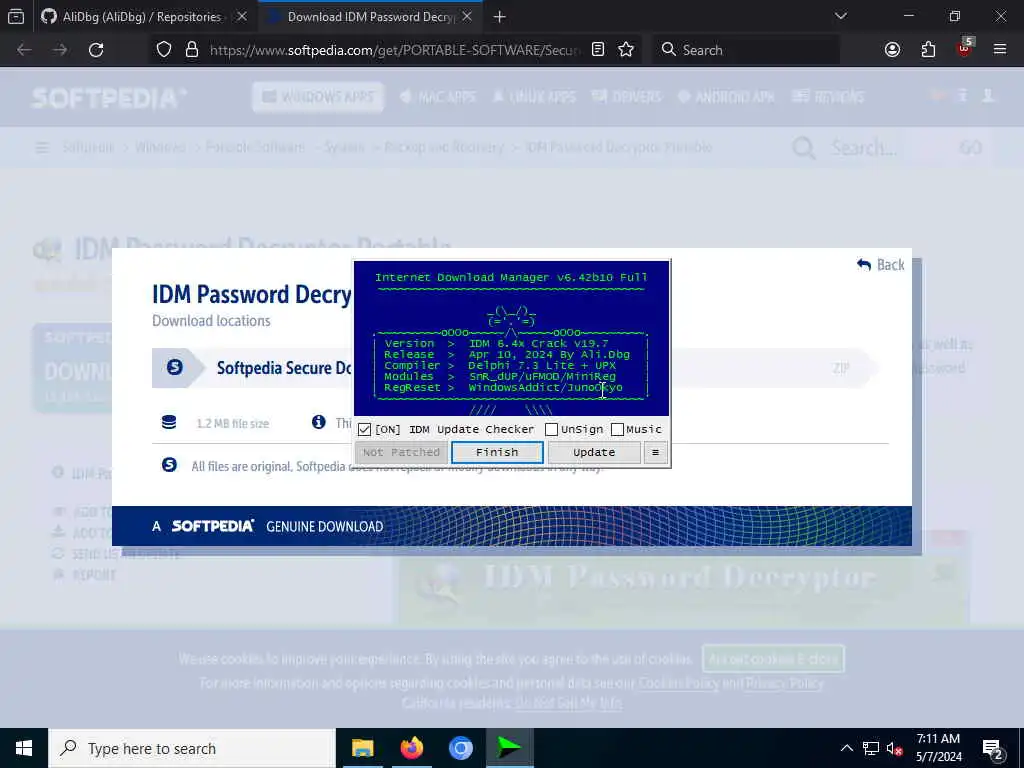
Task: Click the Finish button in patcher
Action: (497, 452)
